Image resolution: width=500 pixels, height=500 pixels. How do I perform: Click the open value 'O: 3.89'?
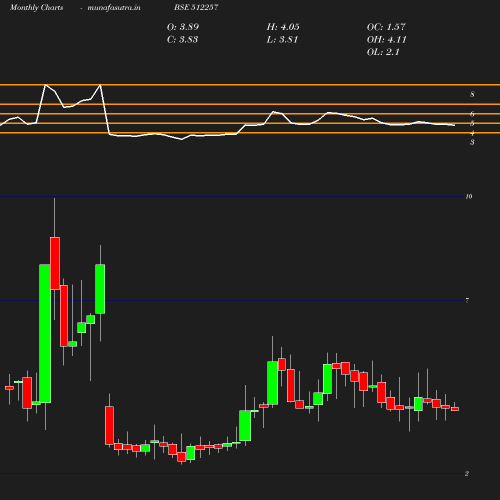tap(183, 27)
